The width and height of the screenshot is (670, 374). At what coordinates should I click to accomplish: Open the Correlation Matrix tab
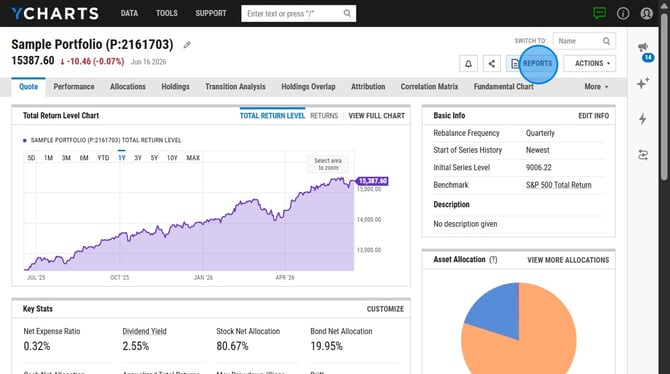point(429,87)
